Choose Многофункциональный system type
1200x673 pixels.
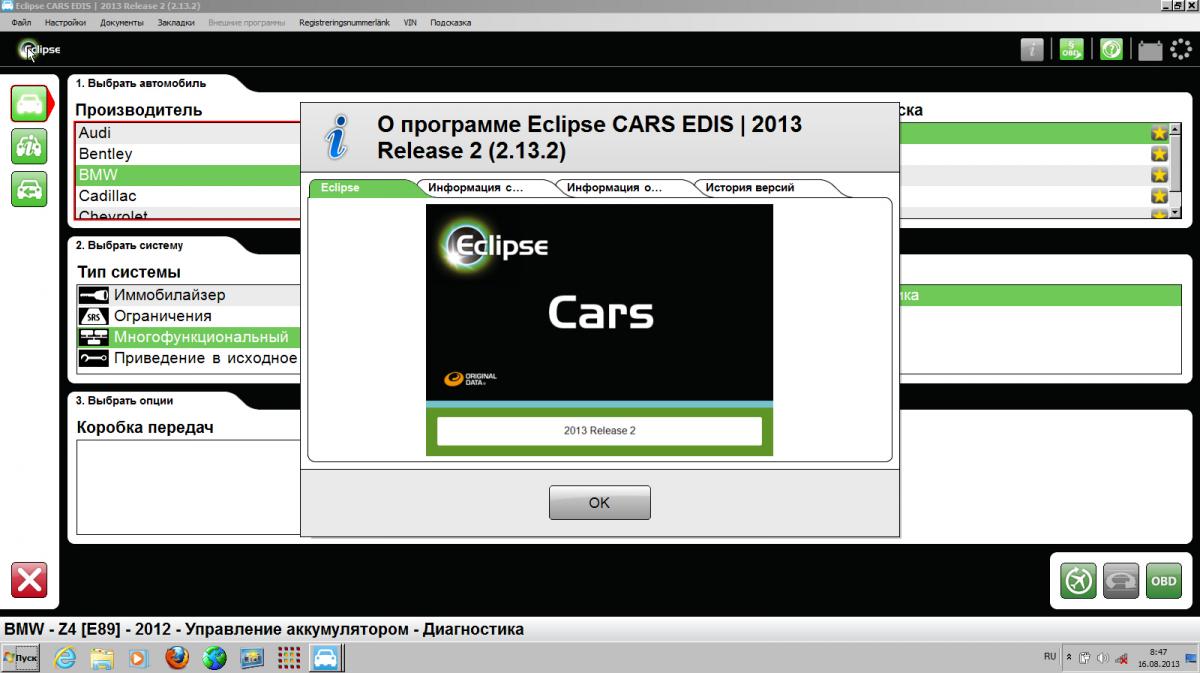189,338
